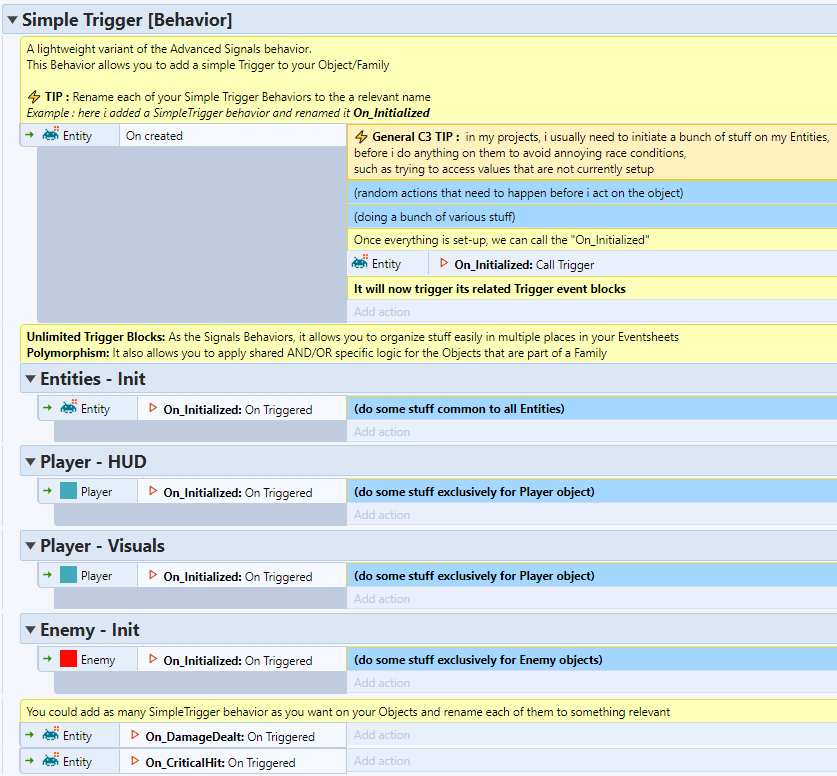Viewport: 837px width, 776px height.
Task: Select the On created condition
Action: click(x=233, y=136)
